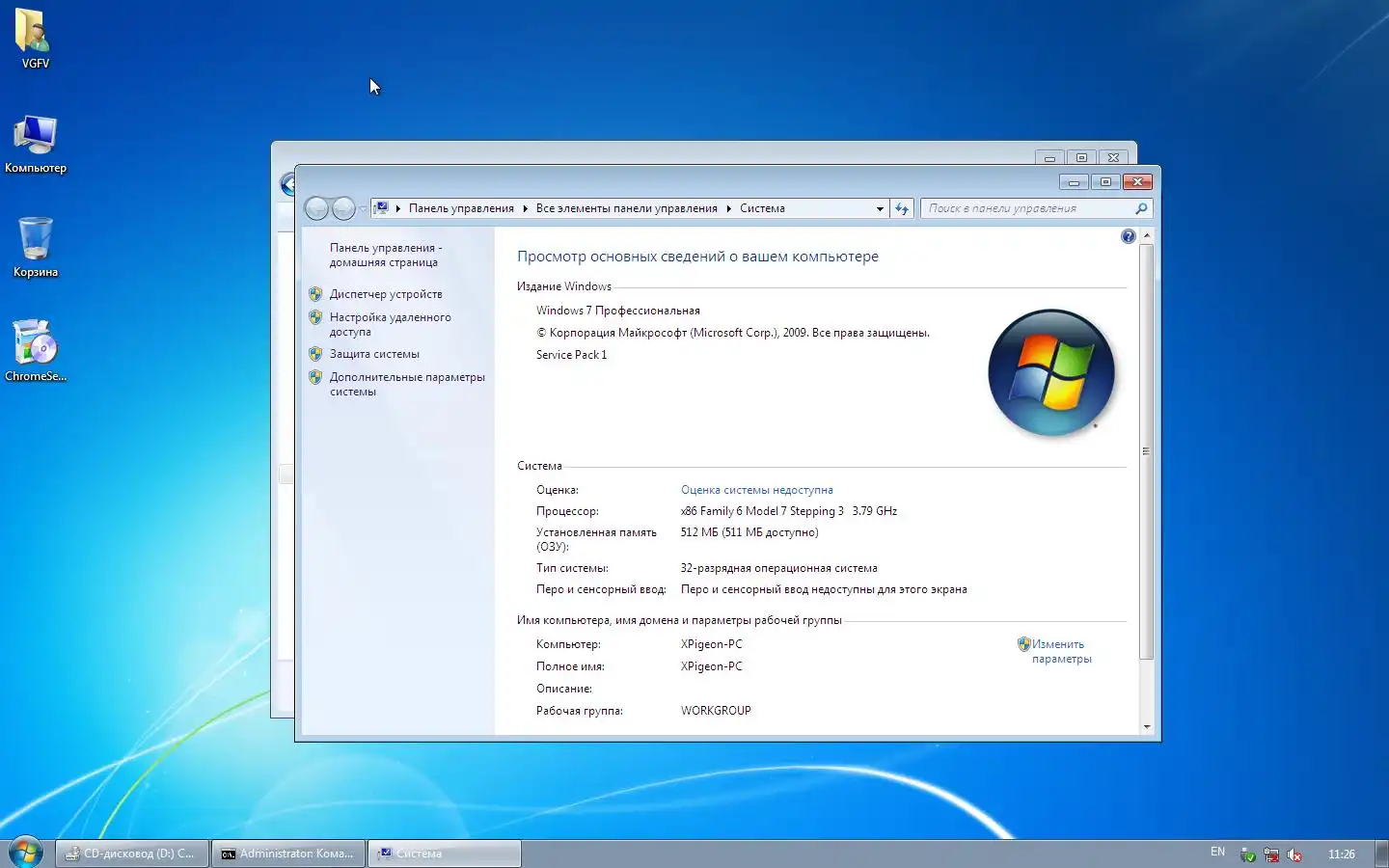Switch to CD-дисковод (D:) taskbar button

pyautogui.click(x=132, y=854)
